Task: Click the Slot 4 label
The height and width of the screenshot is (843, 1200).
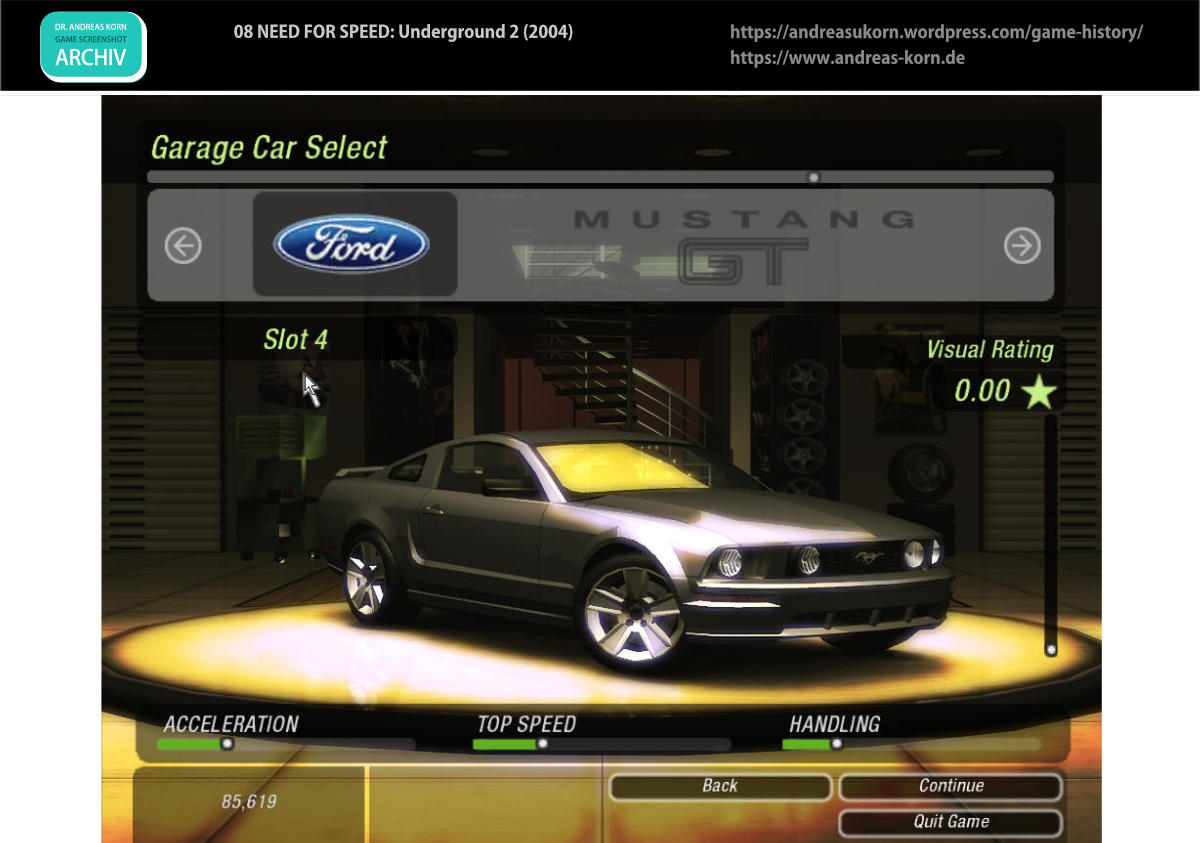Action: click(x=295, y=340)
